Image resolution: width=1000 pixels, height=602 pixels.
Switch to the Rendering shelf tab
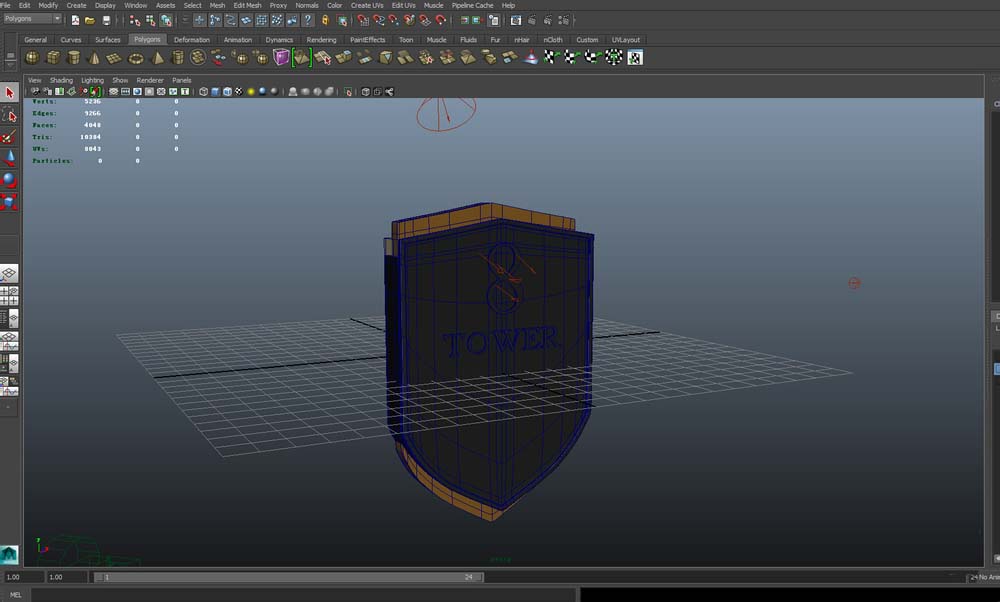coord(321,40)
